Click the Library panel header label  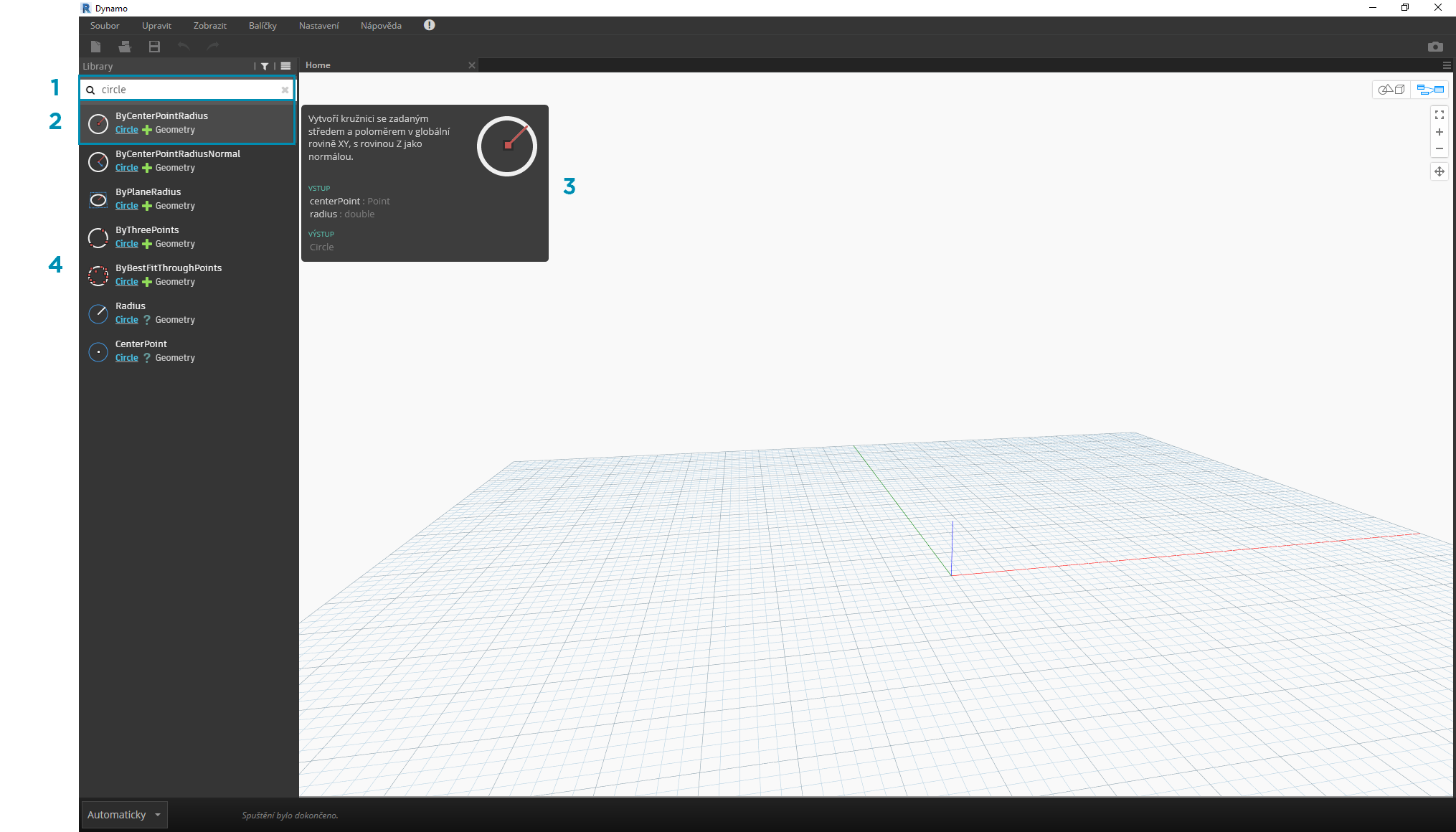pyautogui.click(x=98, y=66)
